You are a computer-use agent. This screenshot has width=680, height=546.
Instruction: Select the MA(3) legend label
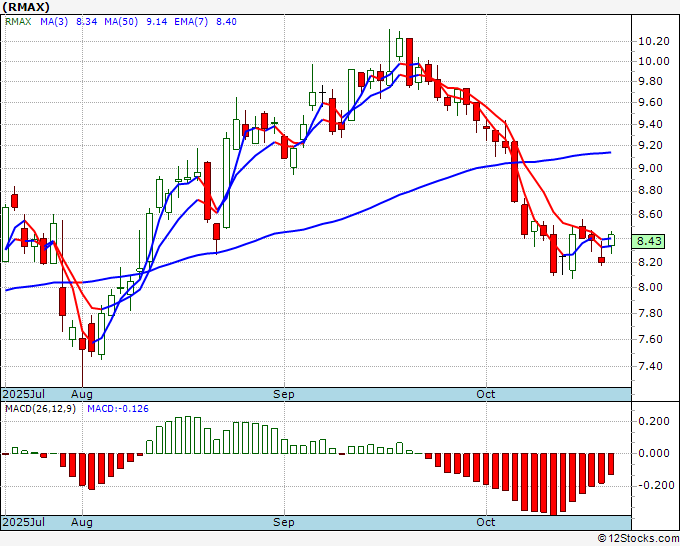pyautogui.click(x=54, y=21)
